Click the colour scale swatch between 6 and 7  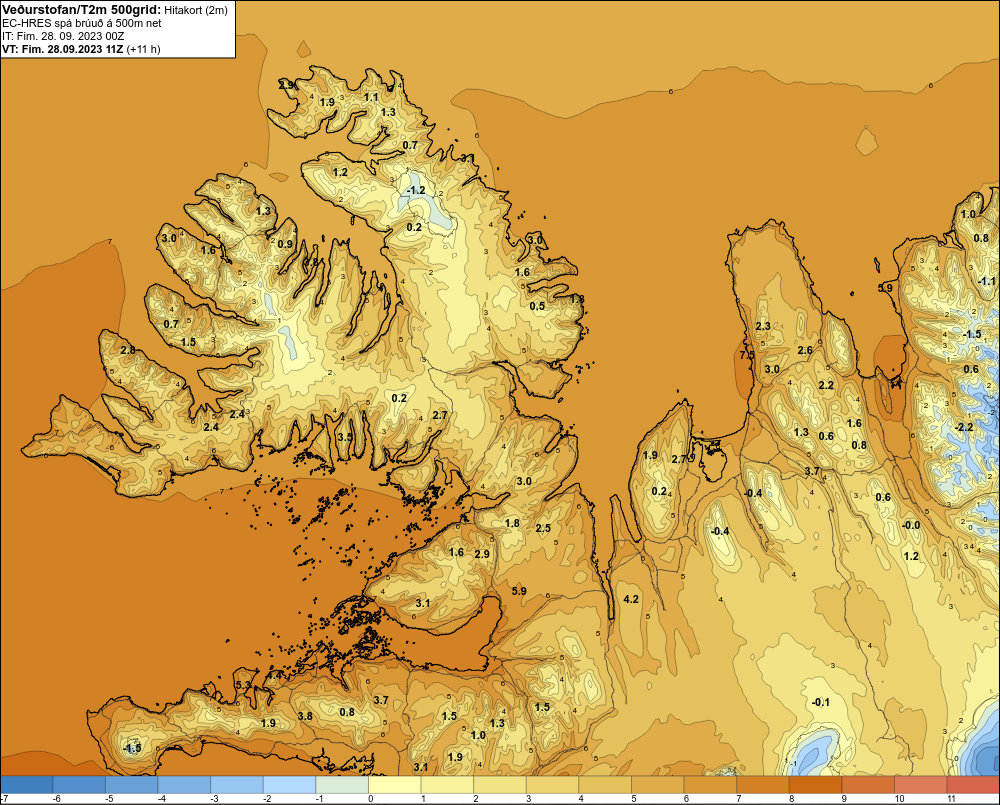coord(710,785)
